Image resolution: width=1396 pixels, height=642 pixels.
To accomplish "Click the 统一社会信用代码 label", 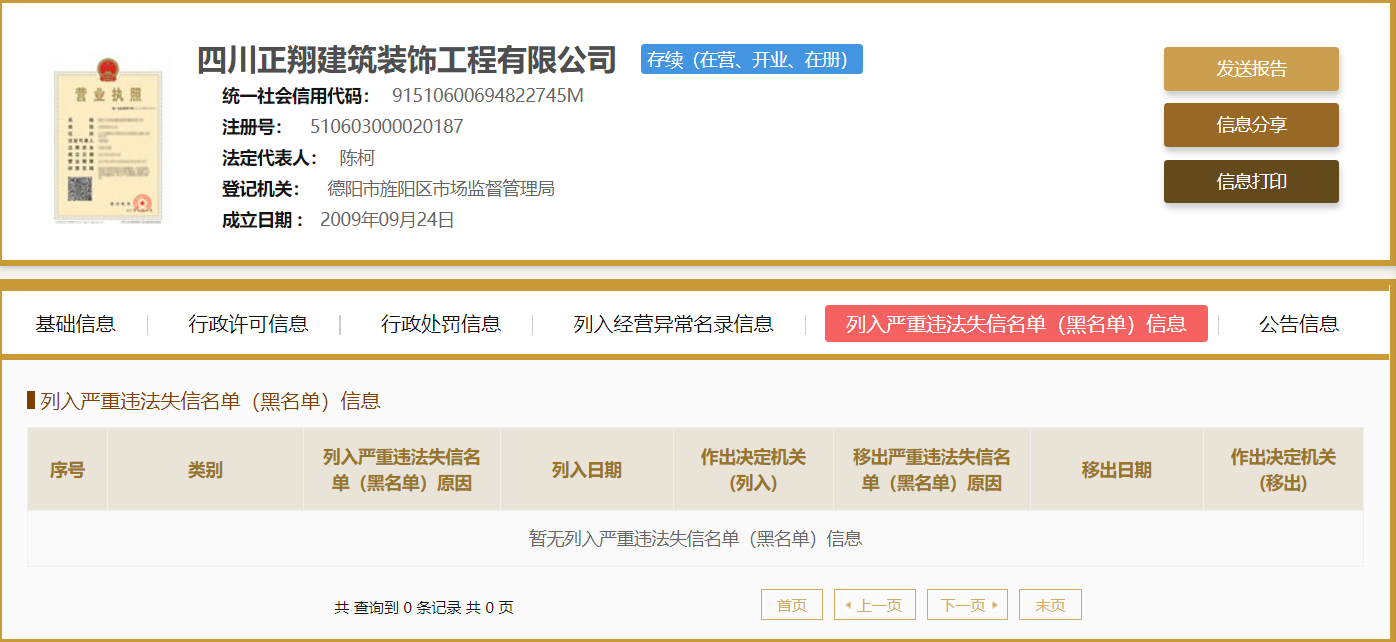I will 296,96.
